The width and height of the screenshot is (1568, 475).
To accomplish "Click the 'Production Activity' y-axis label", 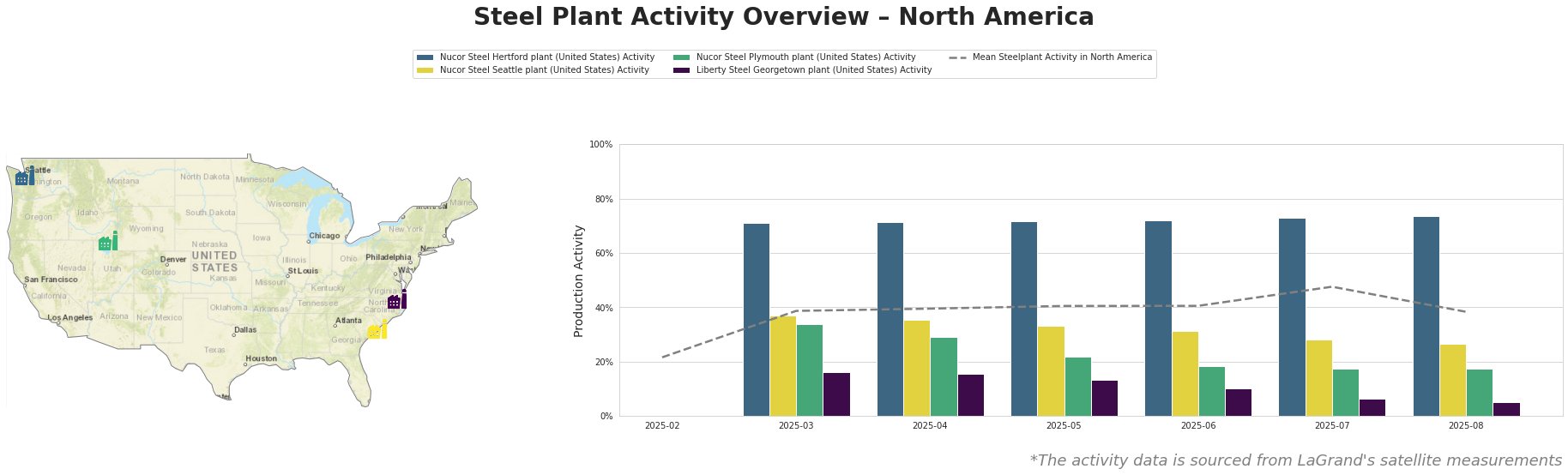I will tap(579, 280).
